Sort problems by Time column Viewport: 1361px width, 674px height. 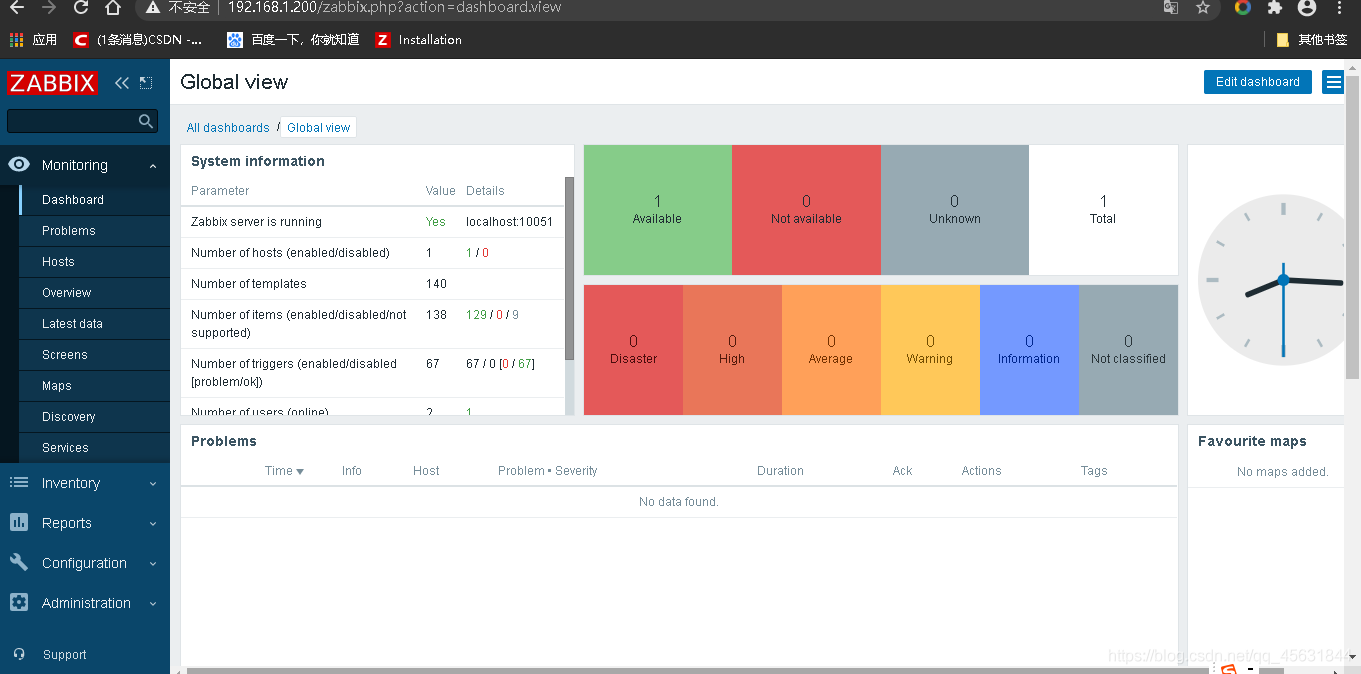click(284, 471)
